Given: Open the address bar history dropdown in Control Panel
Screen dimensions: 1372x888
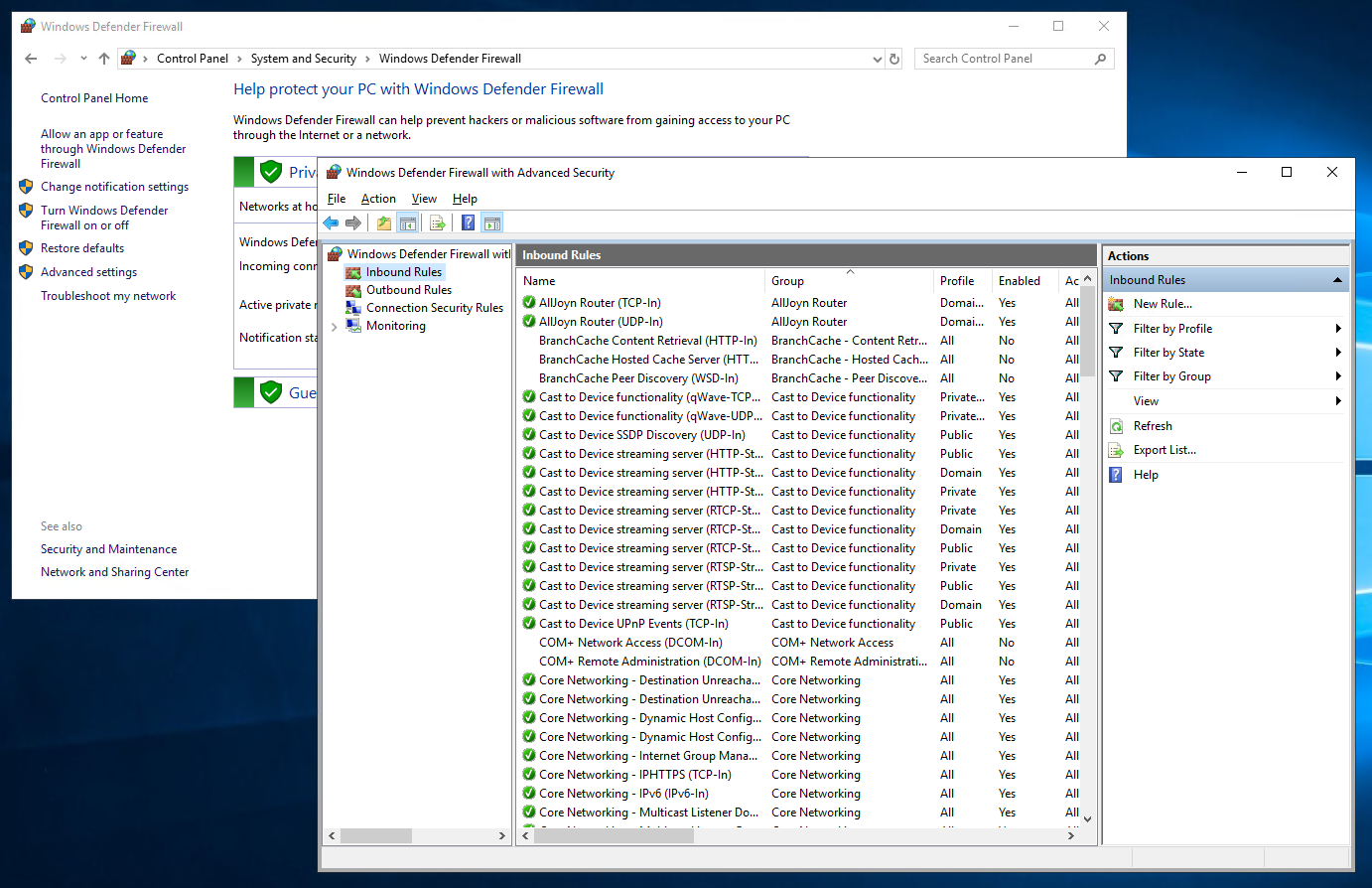Looking at the screenshot, I should tap(877, 59).
